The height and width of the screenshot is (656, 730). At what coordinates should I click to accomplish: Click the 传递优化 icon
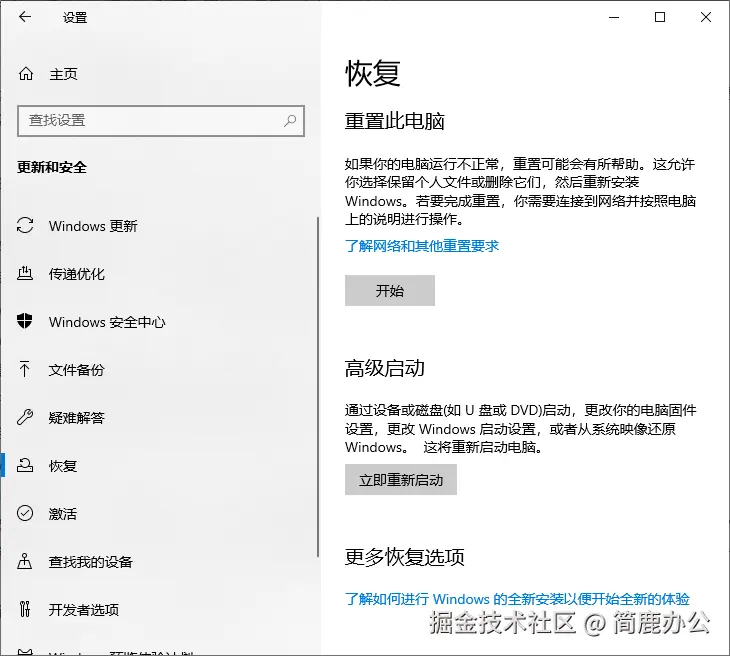pos(25,273)
